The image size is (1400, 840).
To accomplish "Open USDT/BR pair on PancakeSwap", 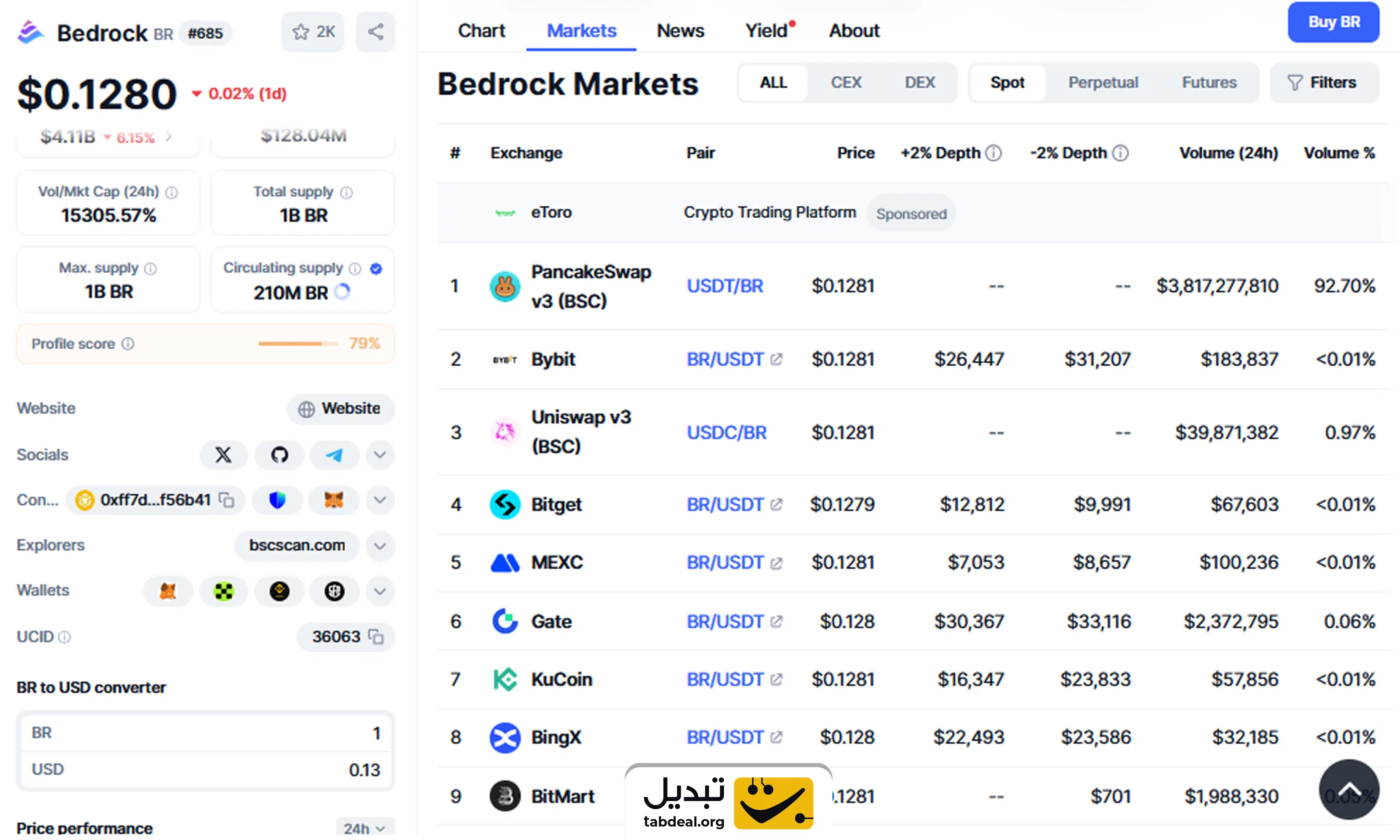I will [x=725, y=286].
